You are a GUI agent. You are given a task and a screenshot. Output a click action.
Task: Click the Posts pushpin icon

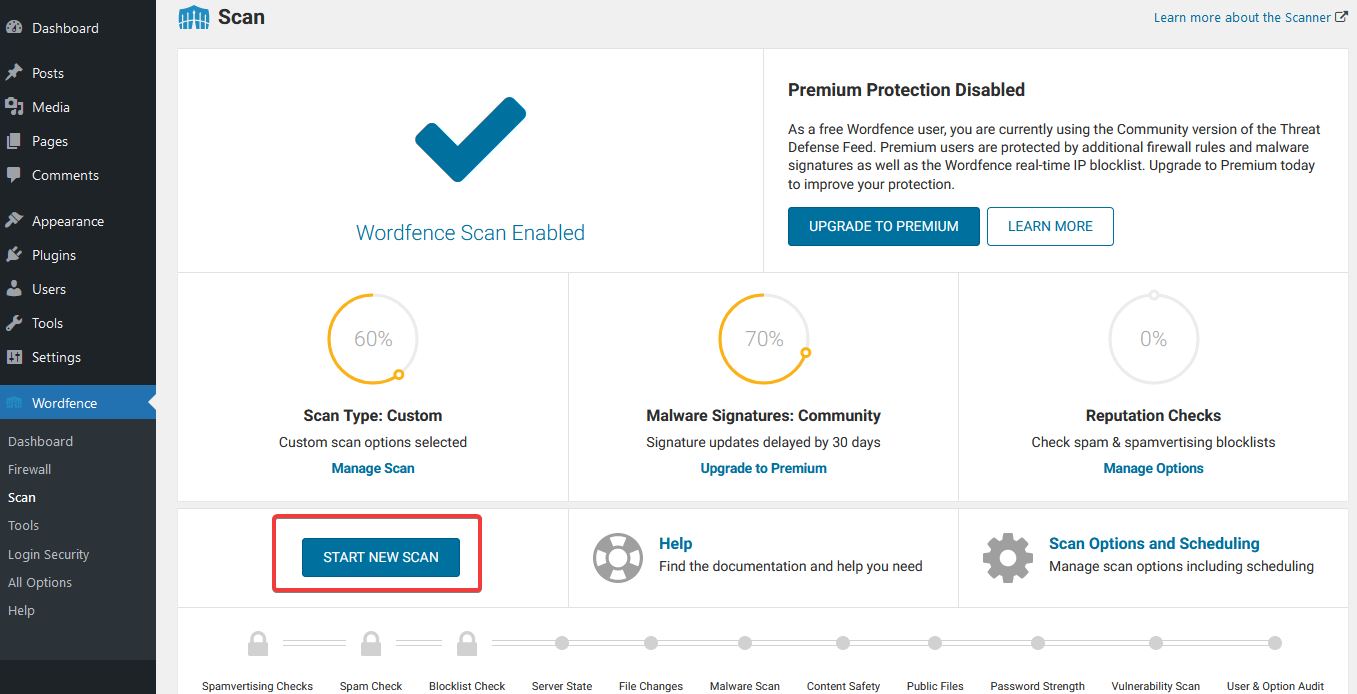coord(14,73)
